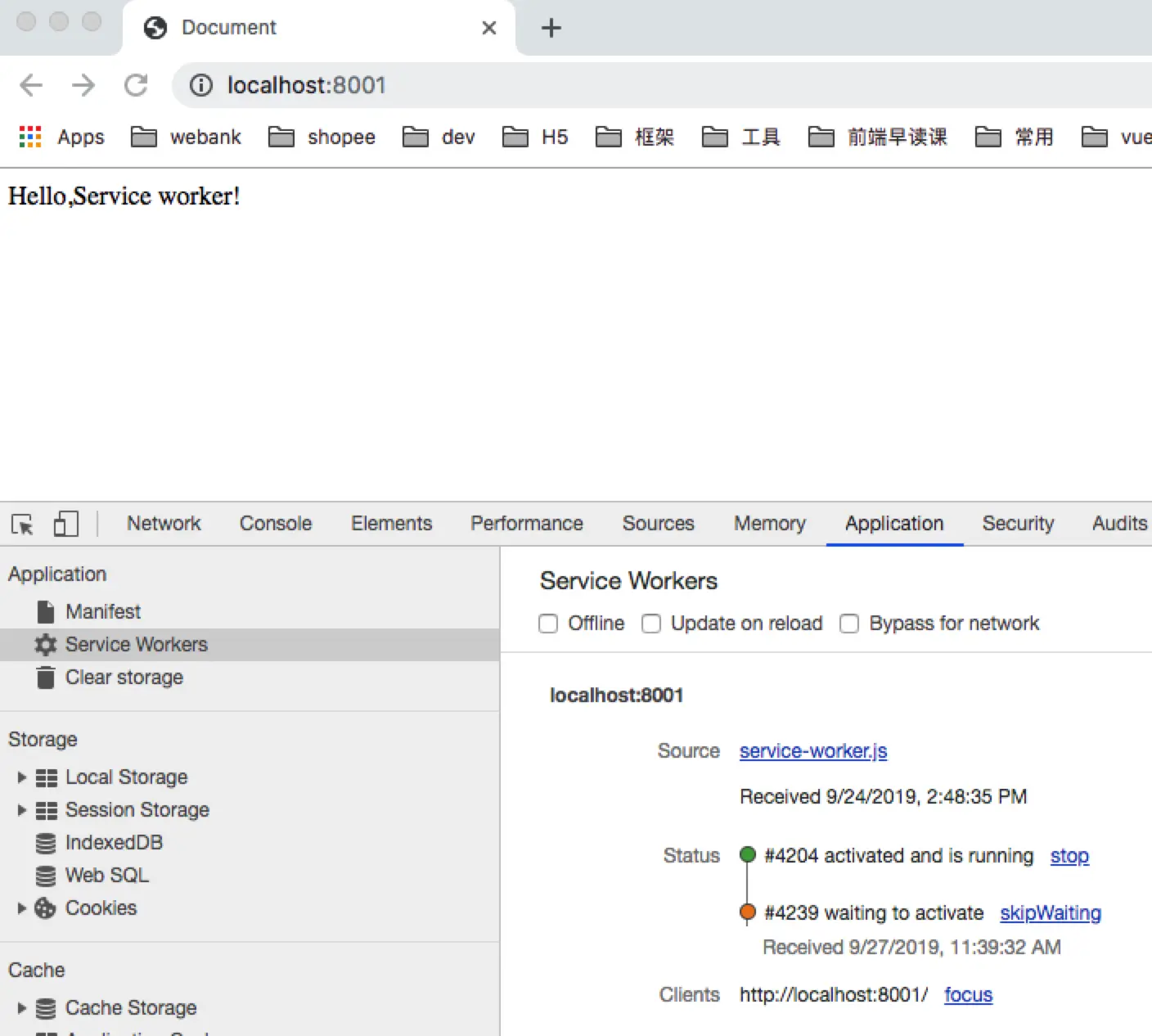Open the Apps grid shortcut

coord(62,137)
